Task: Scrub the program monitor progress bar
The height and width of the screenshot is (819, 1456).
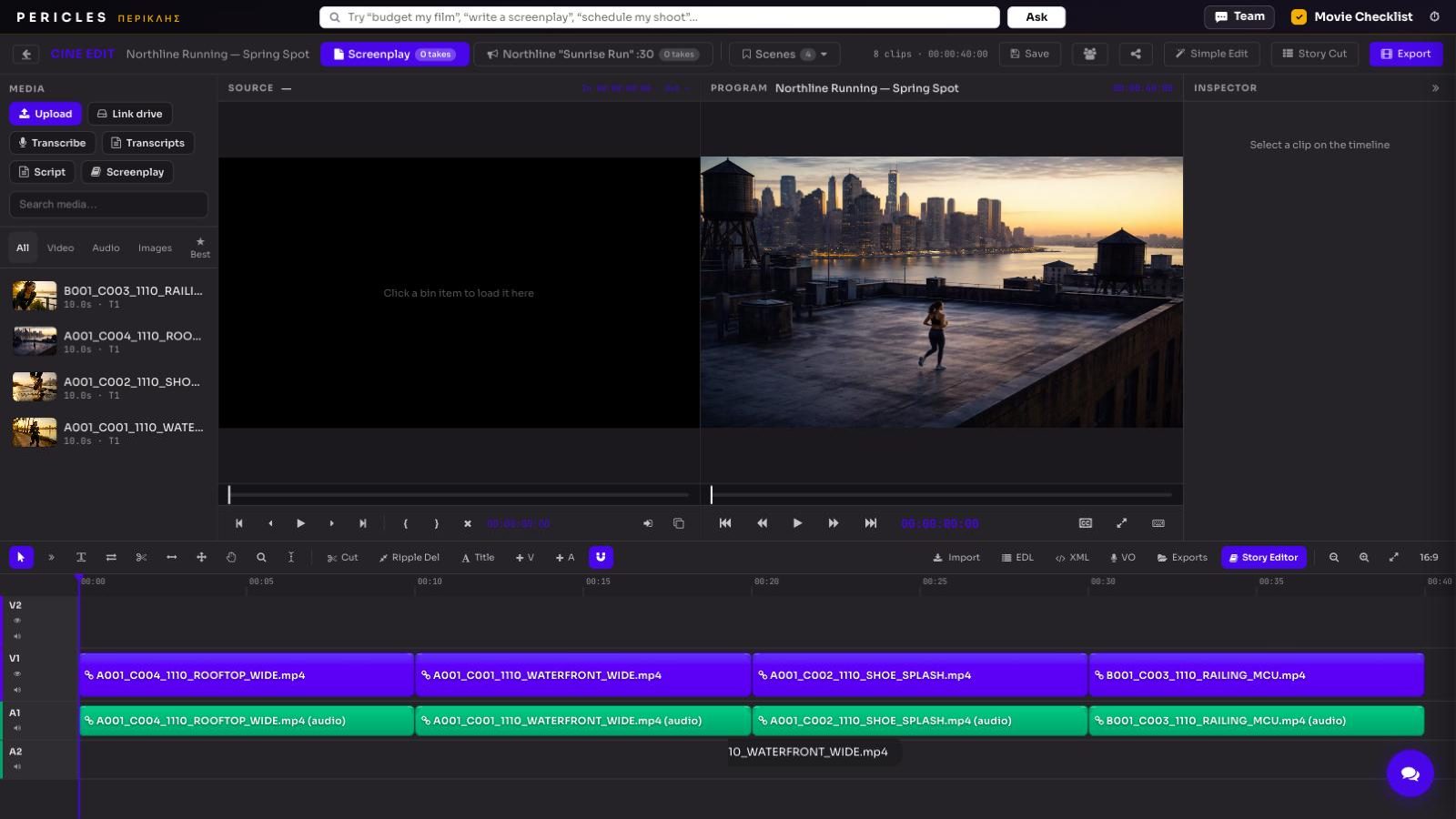Action: (941, 495)
